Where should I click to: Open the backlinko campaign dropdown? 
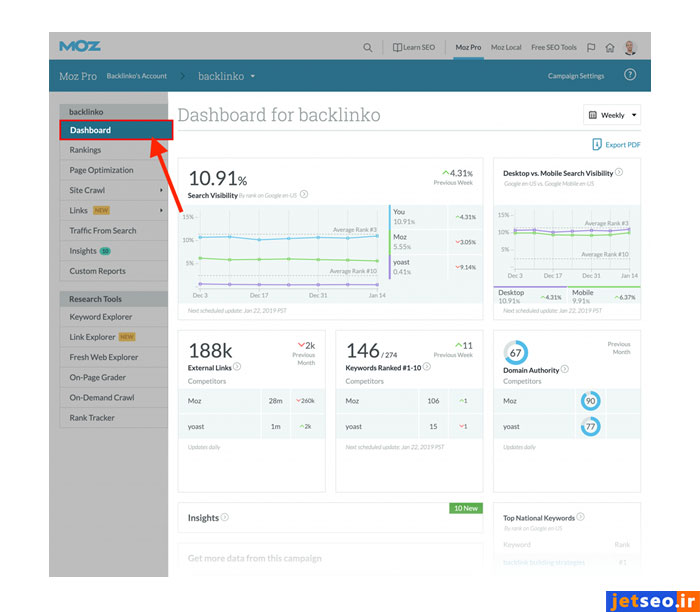[226, 76]
